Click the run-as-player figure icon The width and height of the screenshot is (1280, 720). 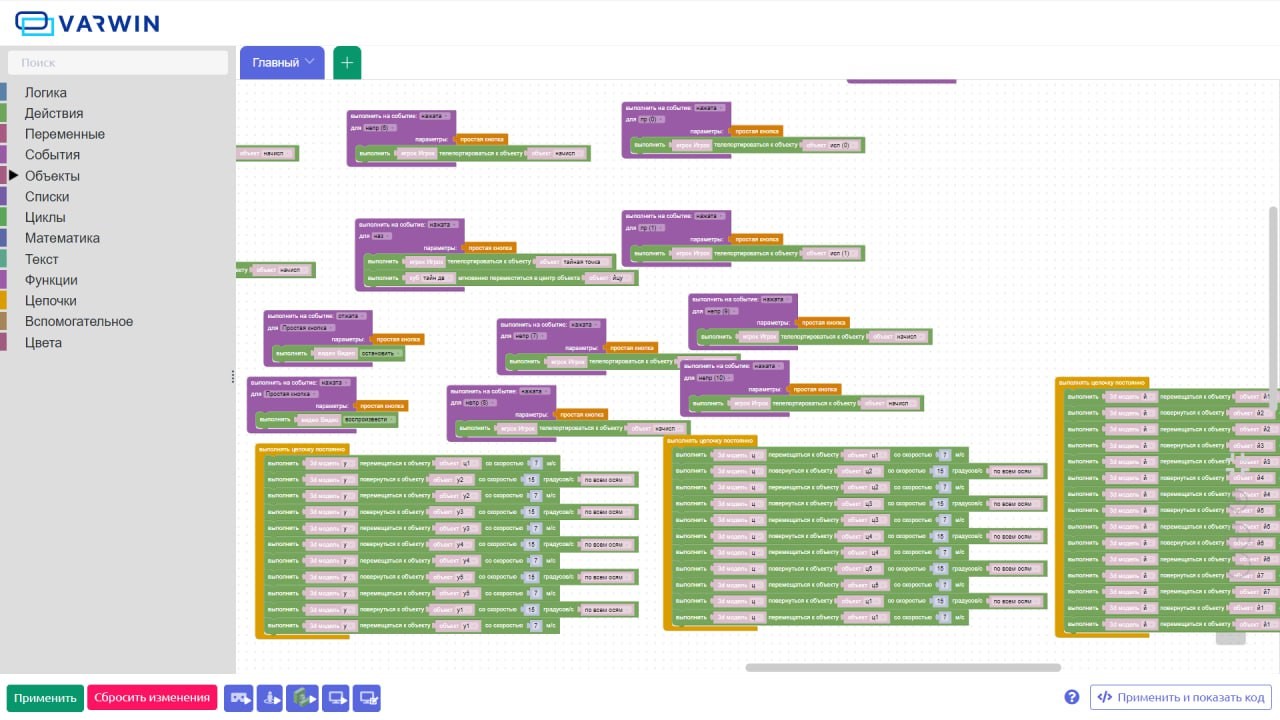coord(270,698)
